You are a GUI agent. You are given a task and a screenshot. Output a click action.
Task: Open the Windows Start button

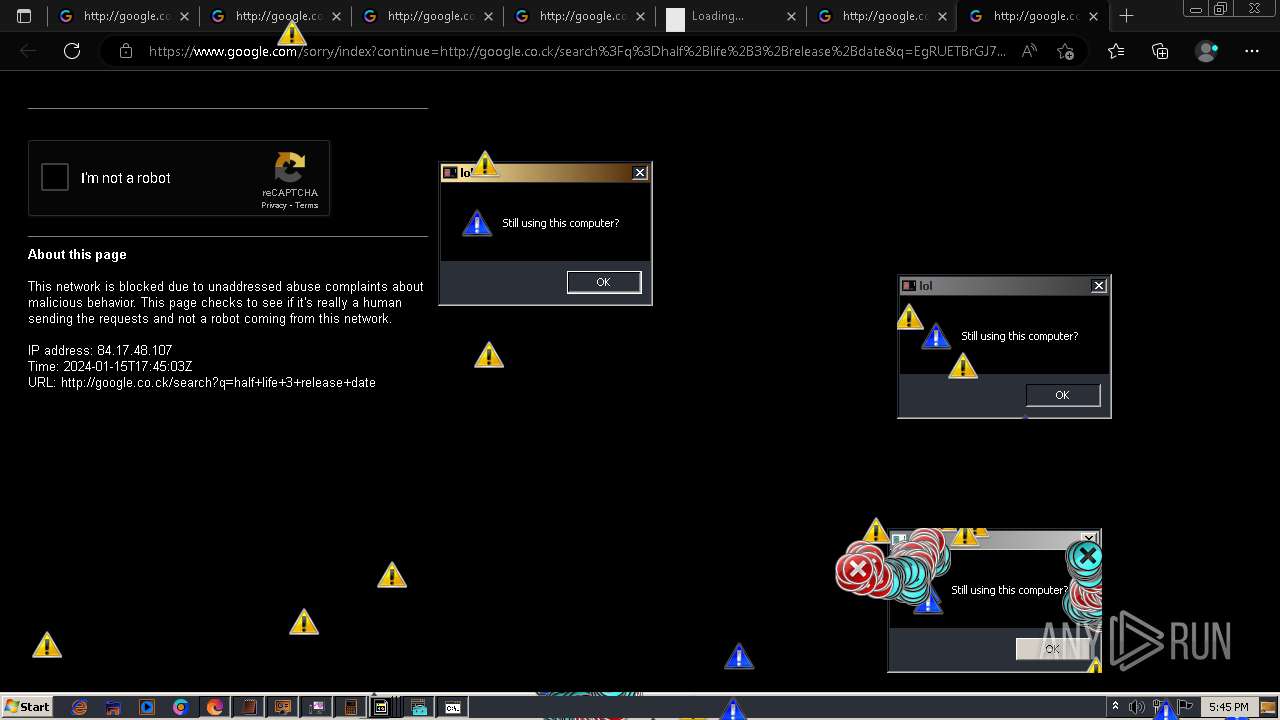[x=27, y=707]
